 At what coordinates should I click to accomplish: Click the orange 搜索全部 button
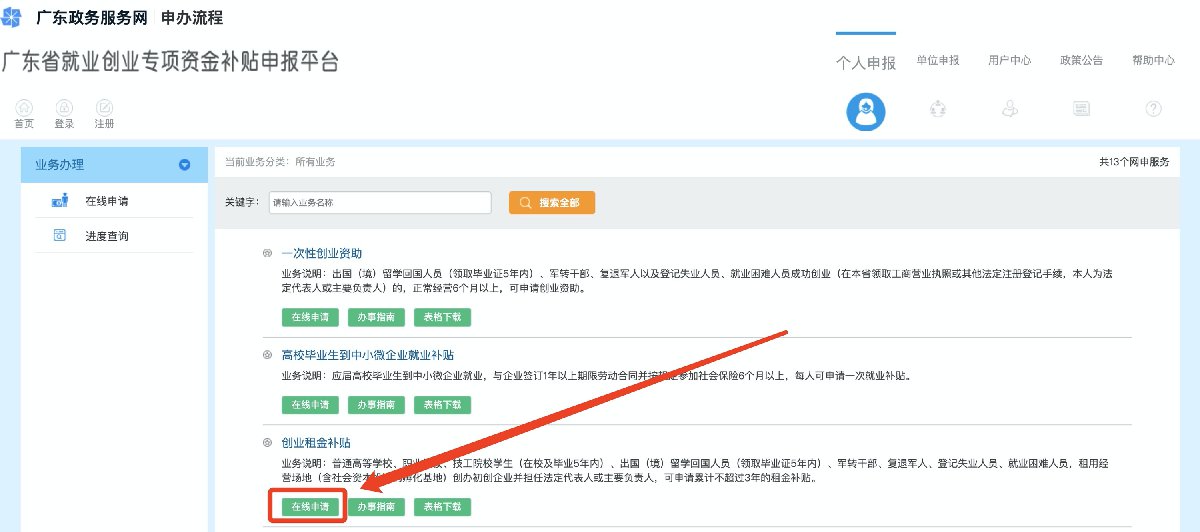click(552, 202)
